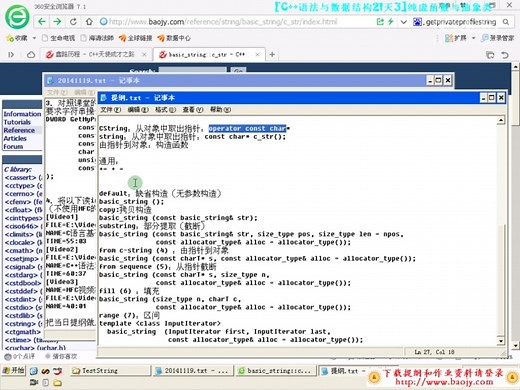Open 帮助 menu in 提纲.txt Notepad
The height and width of the screenshot is (390, 520).
tap(220, 110)
